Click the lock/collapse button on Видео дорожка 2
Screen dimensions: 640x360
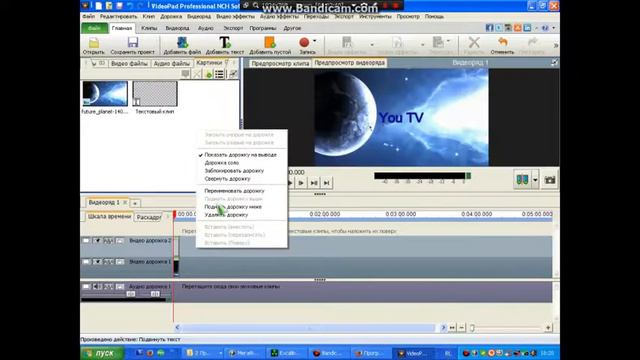(120, 241)
